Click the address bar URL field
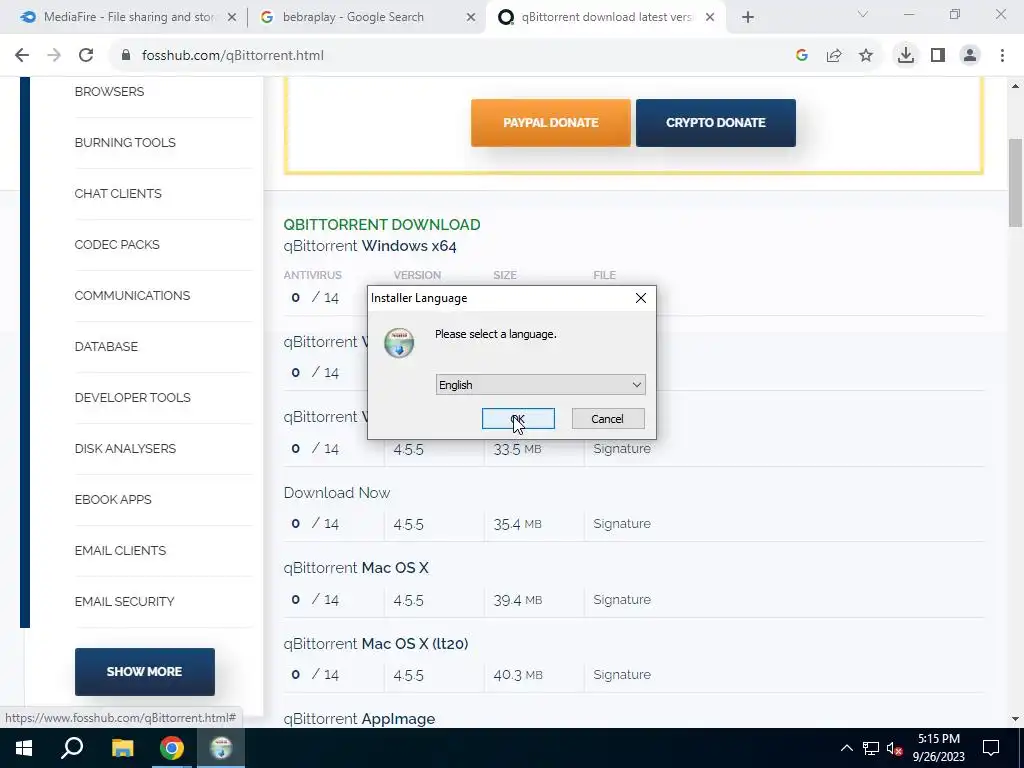 point(451,56)
